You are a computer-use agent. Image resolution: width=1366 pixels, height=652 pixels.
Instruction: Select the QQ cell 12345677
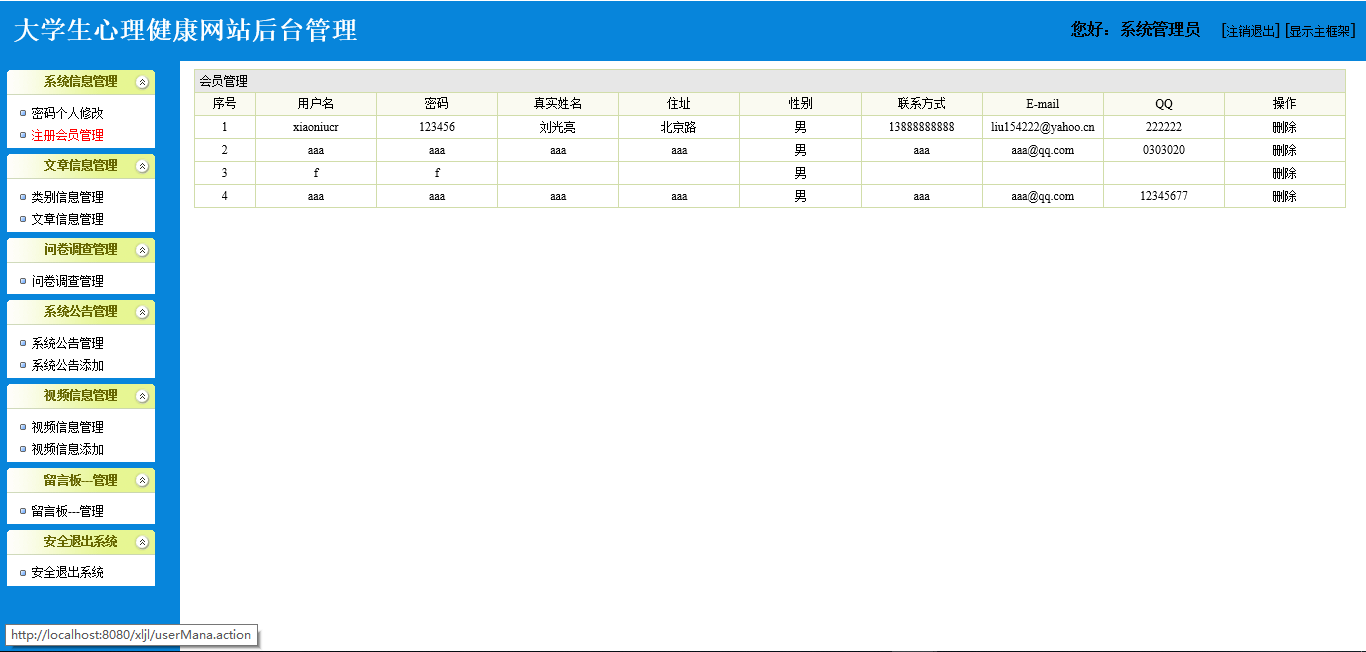1164,196
